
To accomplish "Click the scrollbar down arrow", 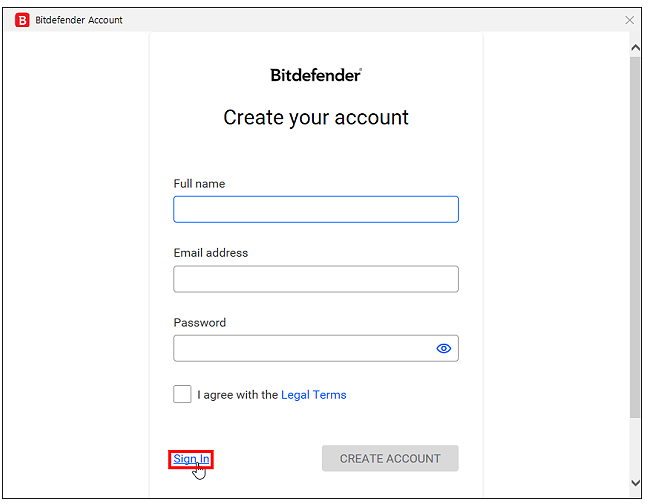I will point(635,483).
